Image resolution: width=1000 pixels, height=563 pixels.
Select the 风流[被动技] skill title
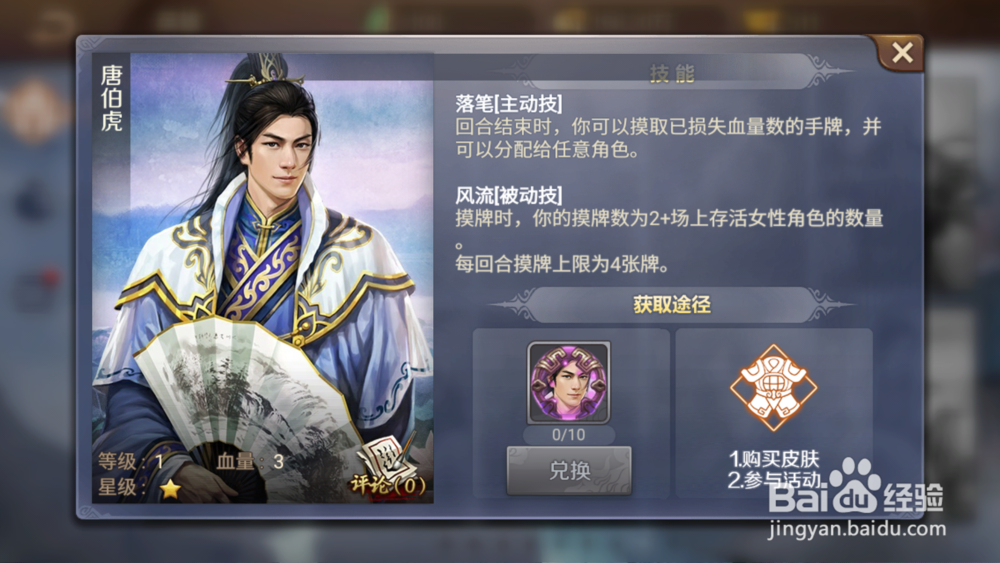508,195
